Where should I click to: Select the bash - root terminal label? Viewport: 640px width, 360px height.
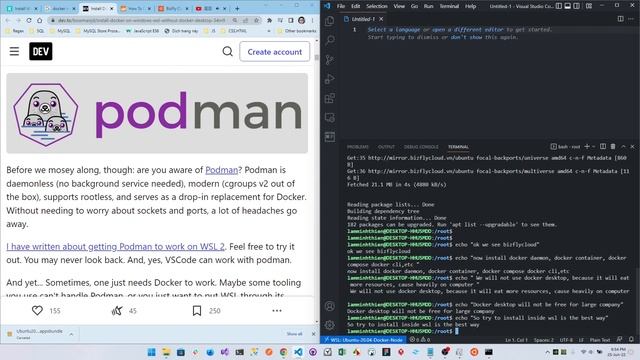click(565, 147)
